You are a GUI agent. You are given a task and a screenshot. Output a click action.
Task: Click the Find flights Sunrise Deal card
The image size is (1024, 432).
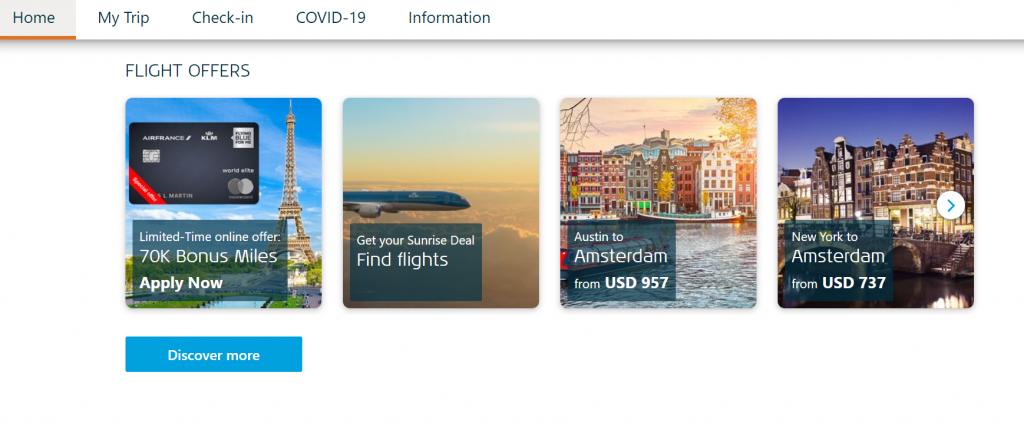(441, 203)
